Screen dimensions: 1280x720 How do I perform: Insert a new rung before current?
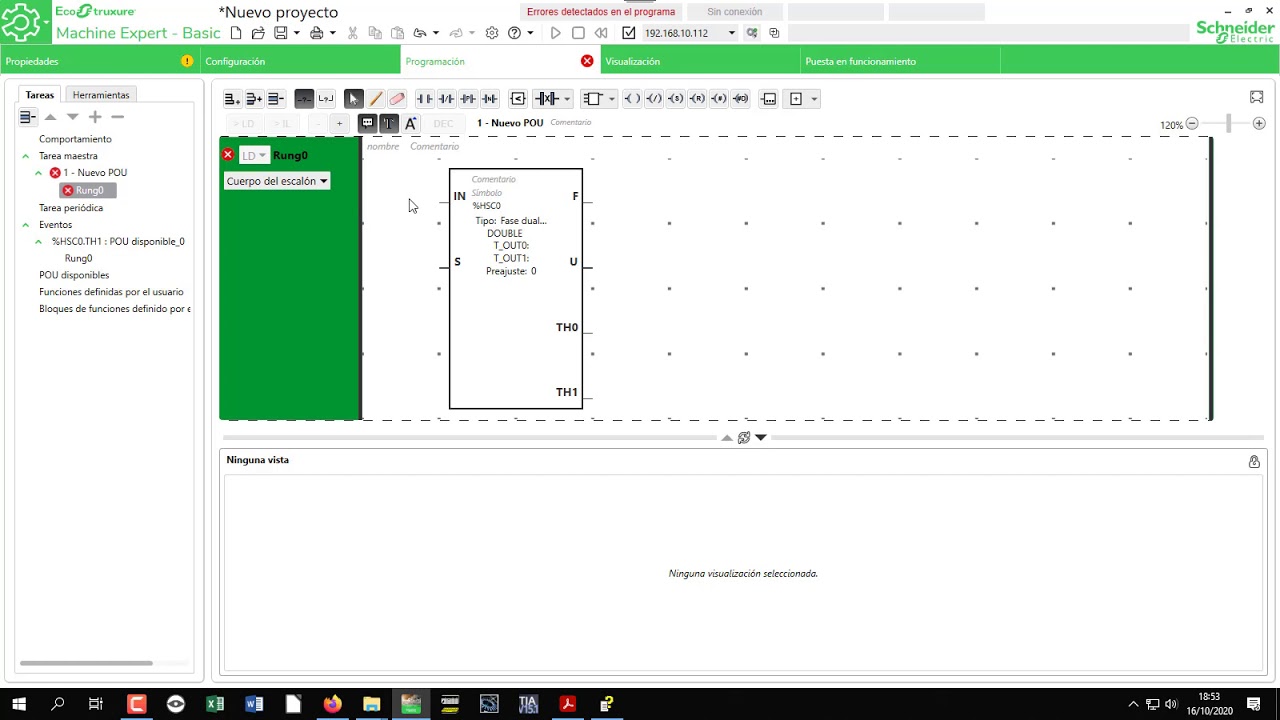254,99
